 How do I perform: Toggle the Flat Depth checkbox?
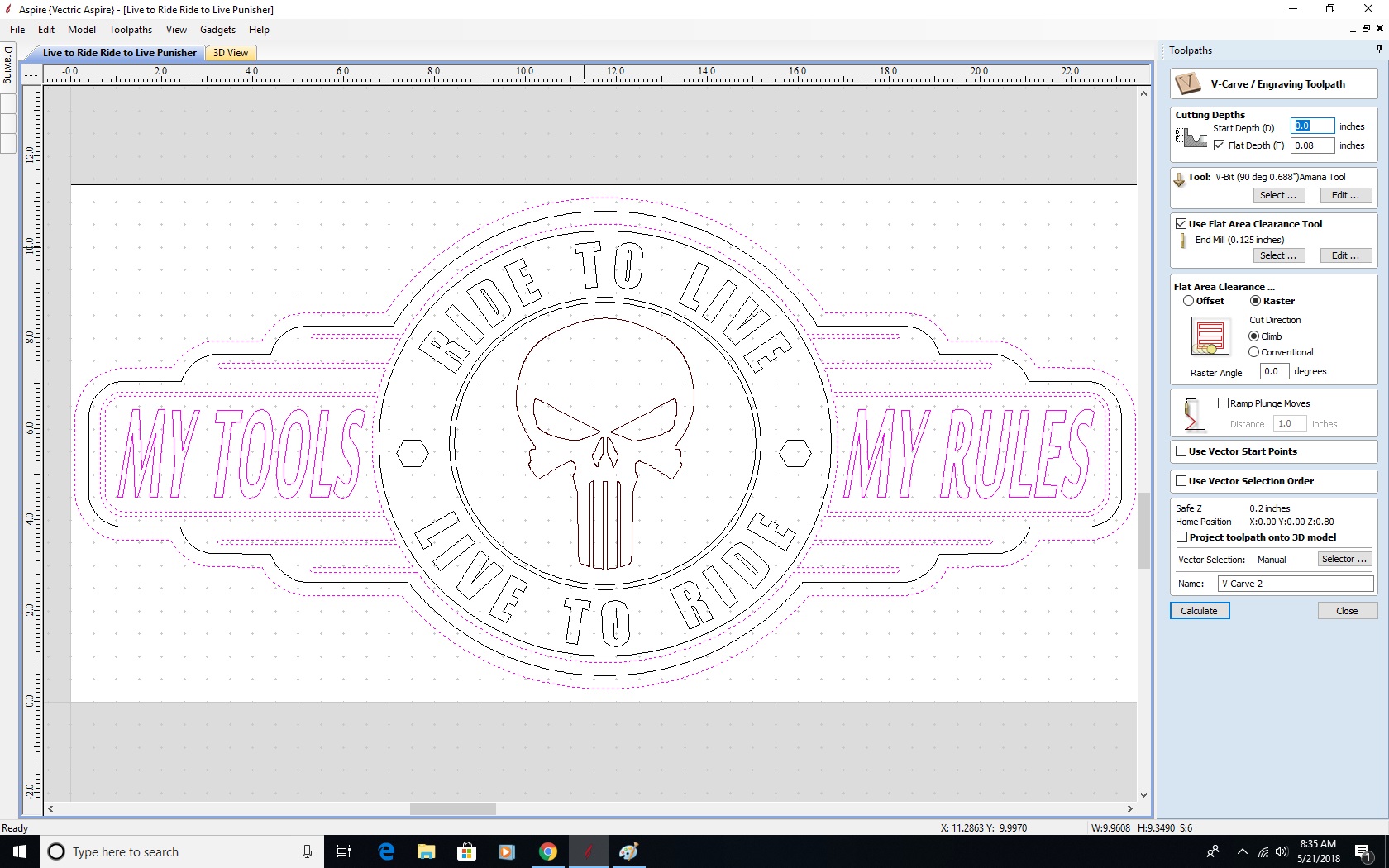pos(1219,145)
